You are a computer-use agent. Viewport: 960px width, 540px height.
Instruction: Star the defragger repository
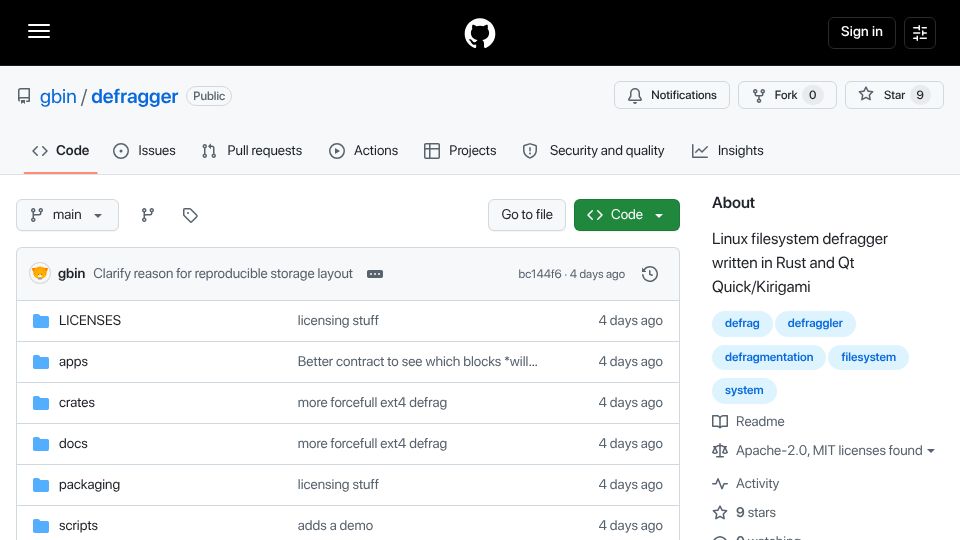point(894,95)
